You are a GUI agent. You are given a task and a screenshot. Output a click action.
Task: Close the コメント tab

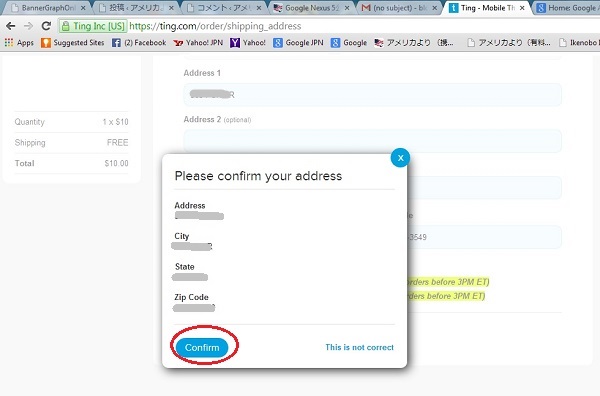[x=259, y=8]
